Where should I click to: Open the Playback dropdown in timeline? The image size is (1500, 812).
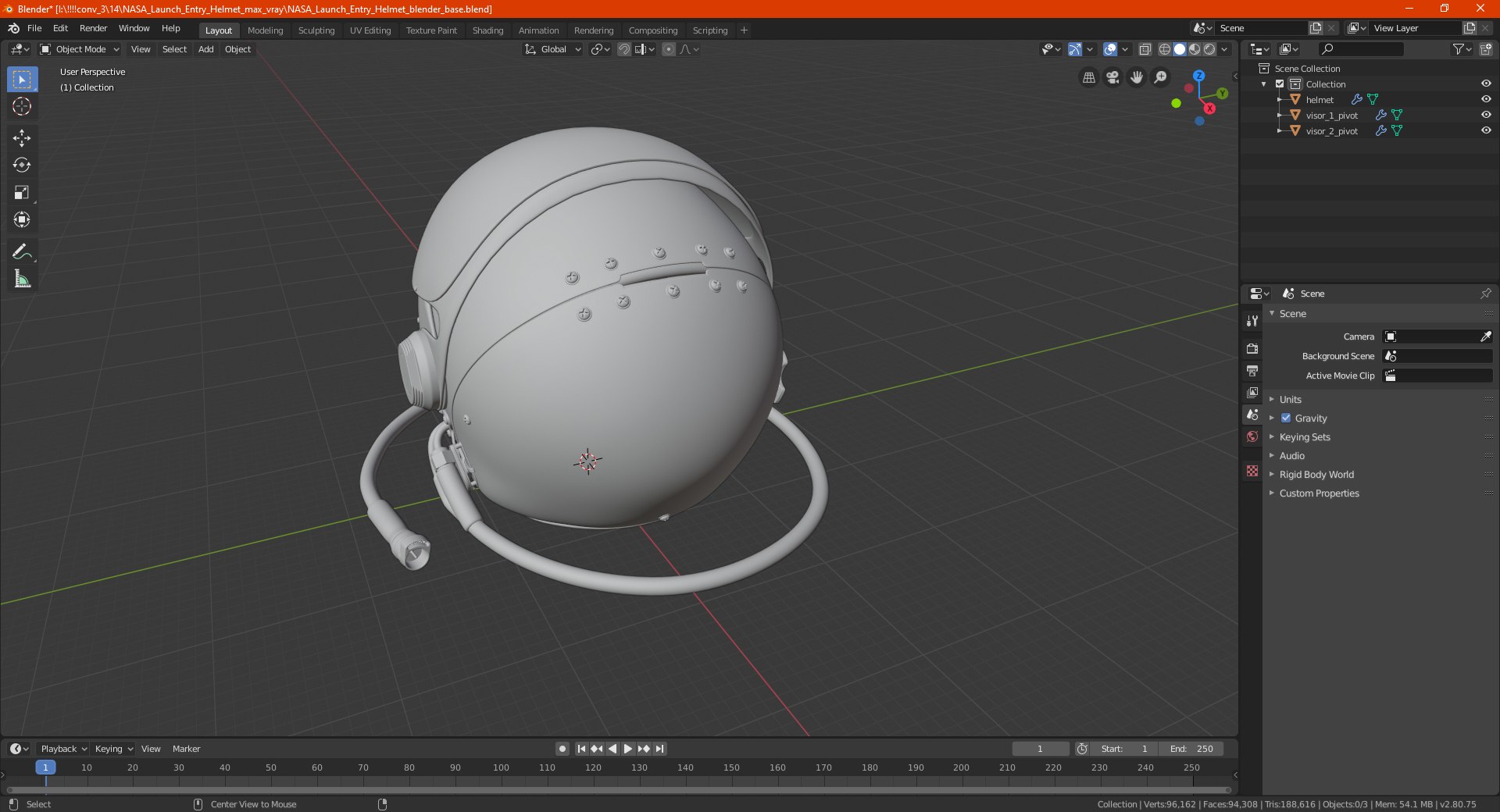(63, 749)
